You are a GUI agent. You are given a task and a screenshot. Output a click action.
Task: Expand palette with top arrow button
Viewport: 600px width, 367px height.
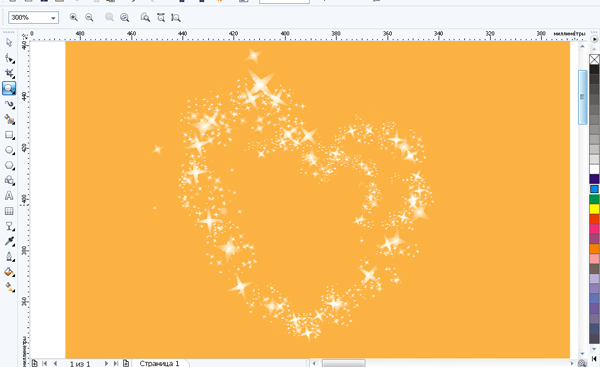click(x=594, y=39)
